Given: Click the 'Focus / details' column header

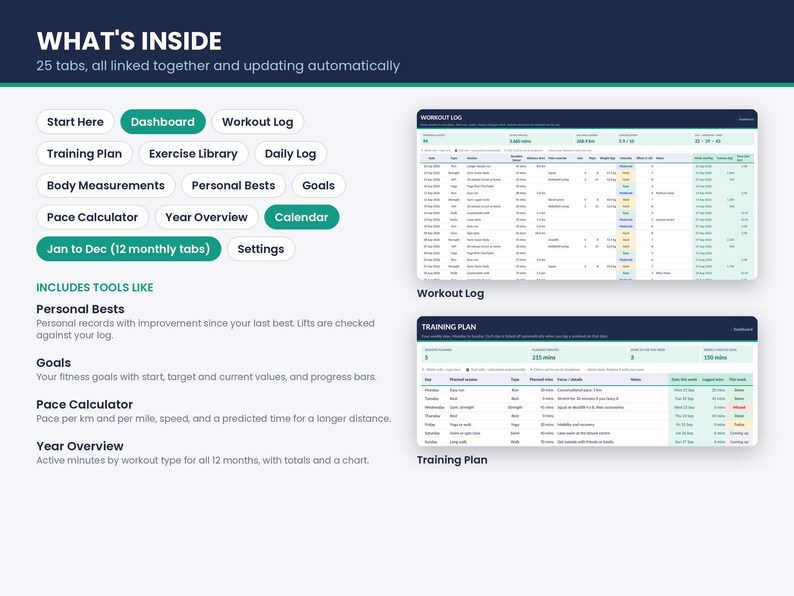Looking at the screenshot, I should [570, 379].
